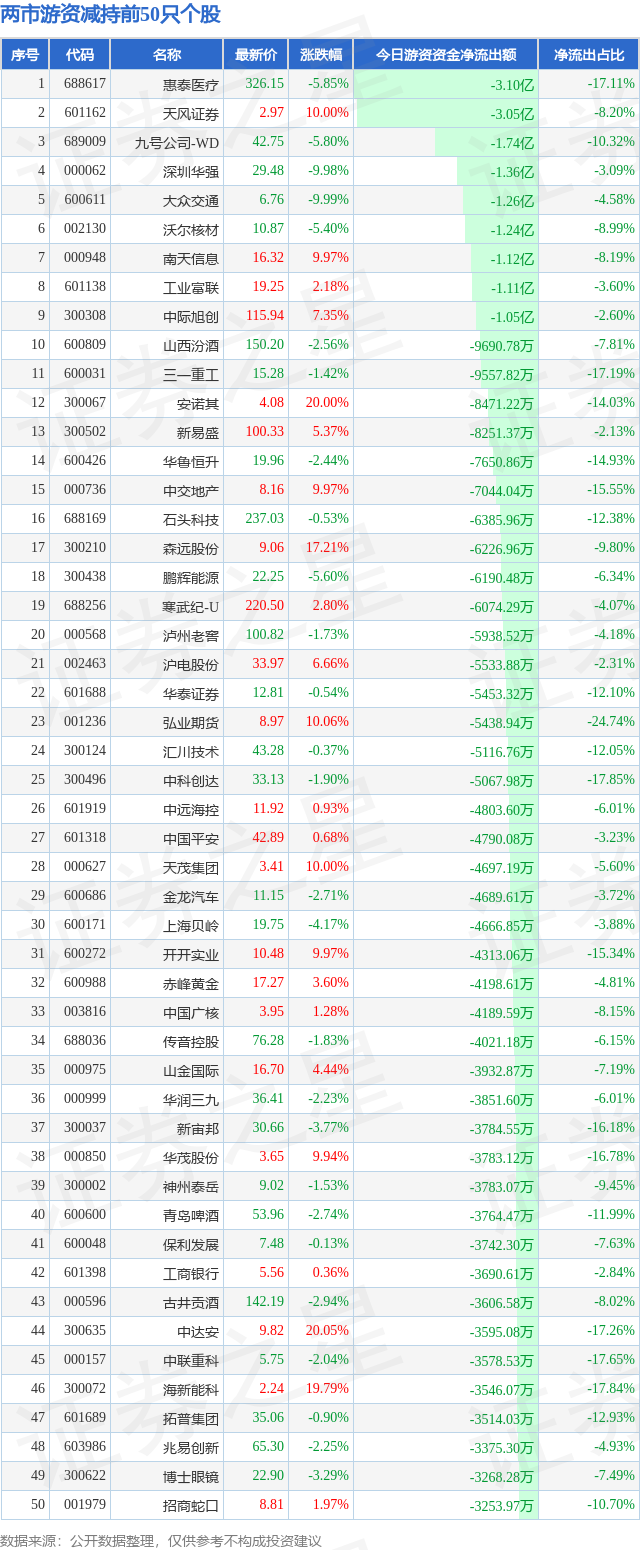Select stock name 上海贝岭
The image size is (640, 1550).
[191, 925]
